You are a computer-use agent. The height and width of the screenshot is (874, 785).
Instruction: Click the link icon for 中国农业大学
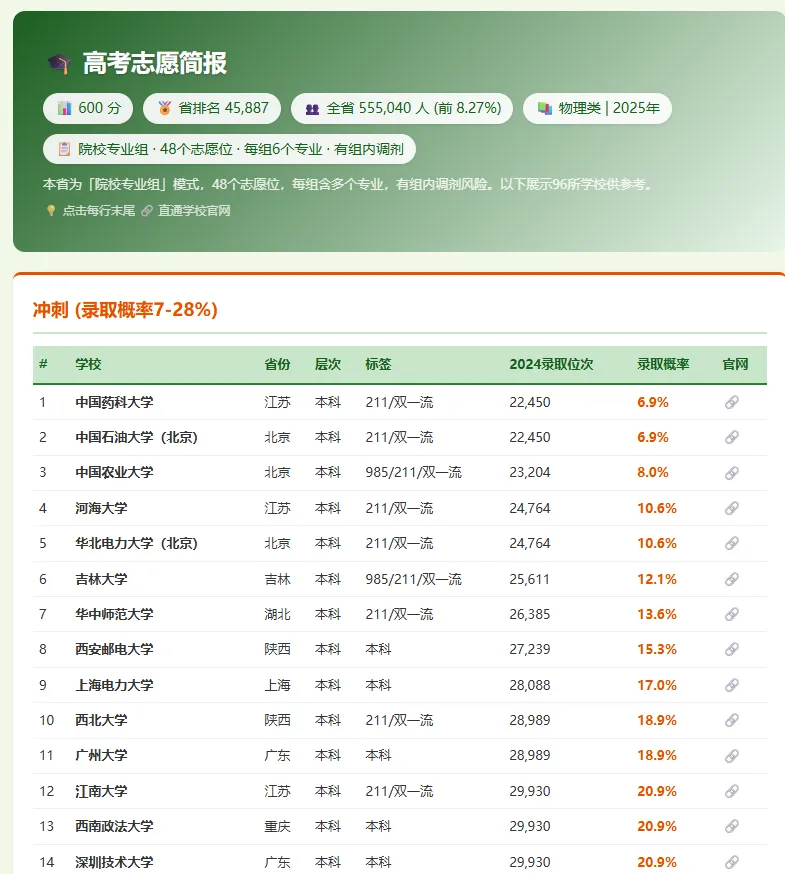(731, 473)
